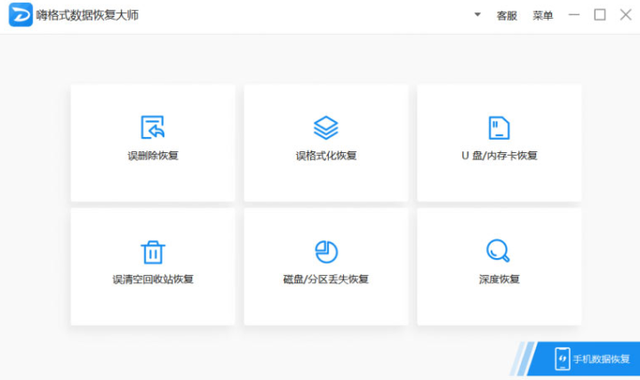Select the 误删除恢复 label
The image size is (640, 380).
pyautogui.click(x=153, y=156)
